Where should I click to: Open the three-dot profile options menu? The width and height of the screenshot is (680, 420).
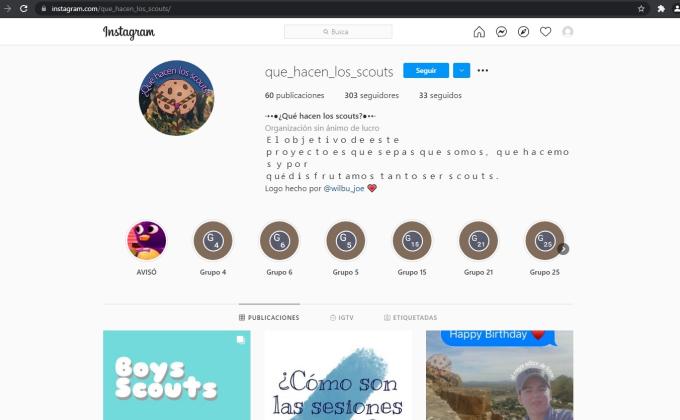(x=483, y=71)
